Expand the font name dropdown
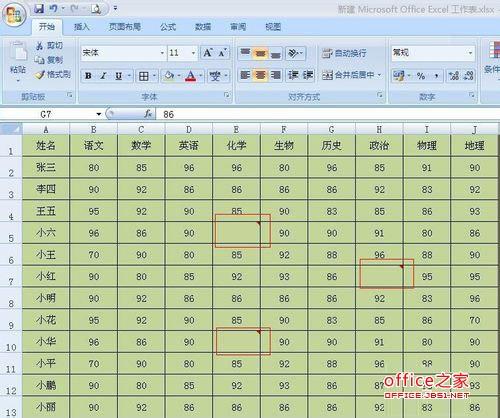Viewport: 500px width, 418px height. pos(162,53)
